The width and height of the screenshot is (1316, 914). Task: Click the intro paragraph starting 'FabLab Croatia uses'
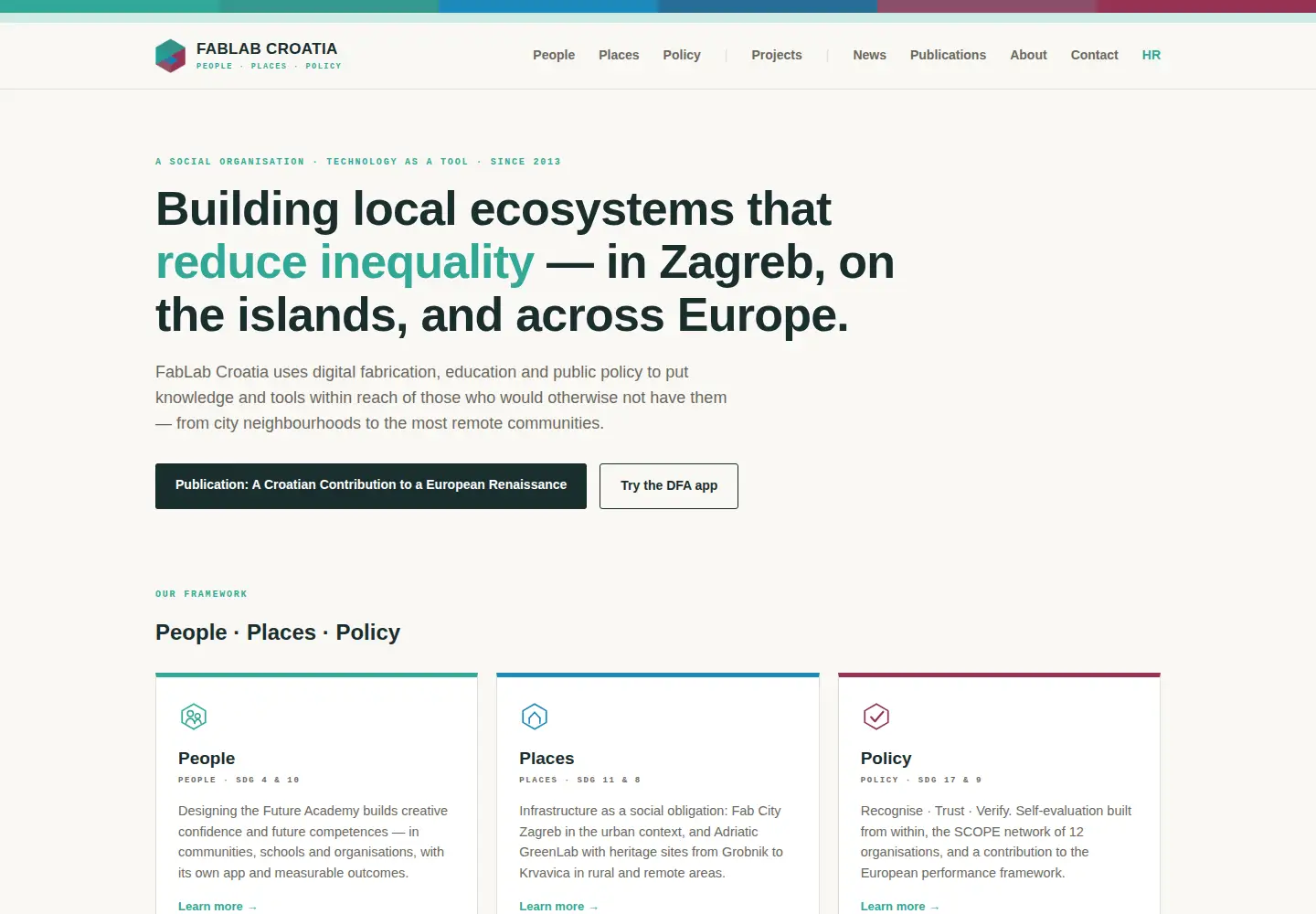441,398
